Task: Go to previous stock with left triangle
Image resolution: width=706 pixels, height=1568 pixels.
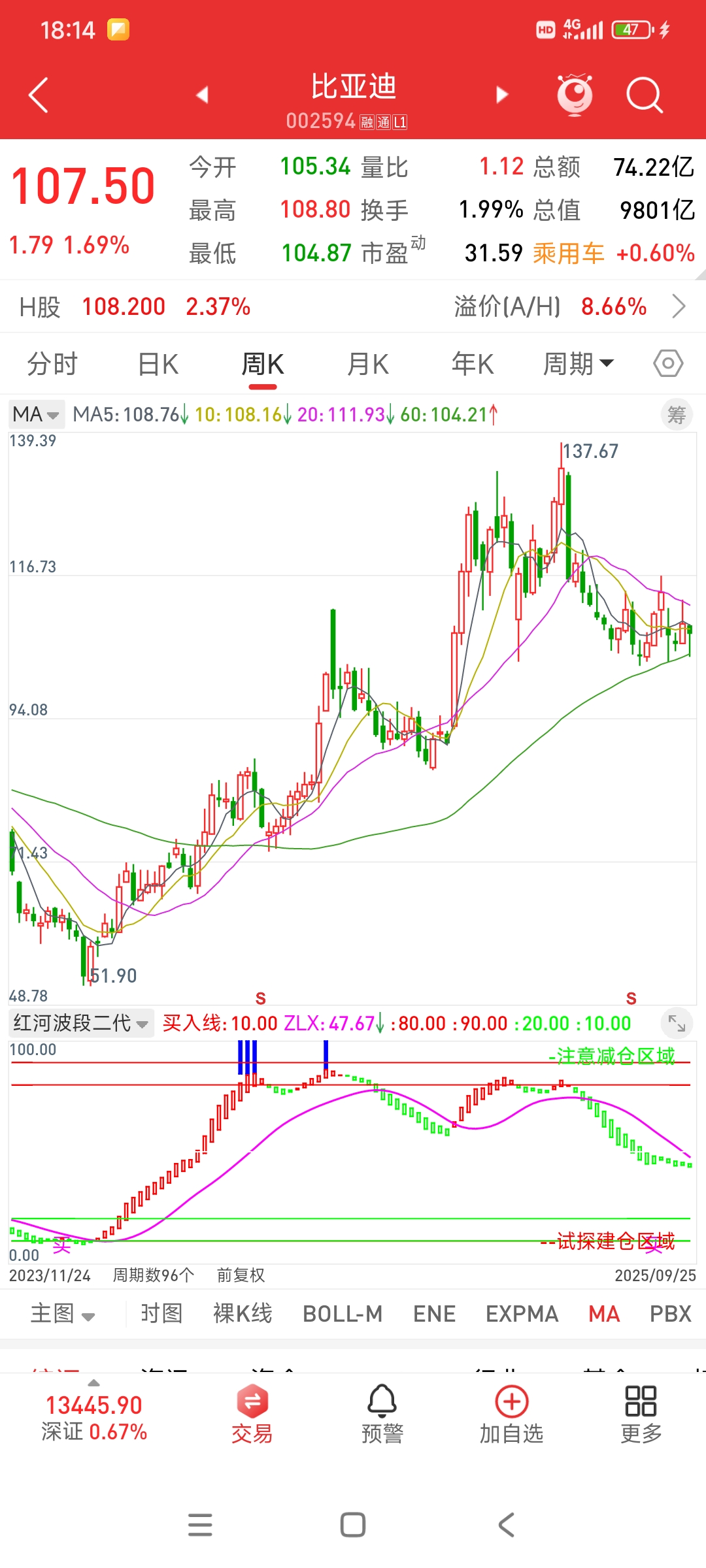Action: pos(203,95)
